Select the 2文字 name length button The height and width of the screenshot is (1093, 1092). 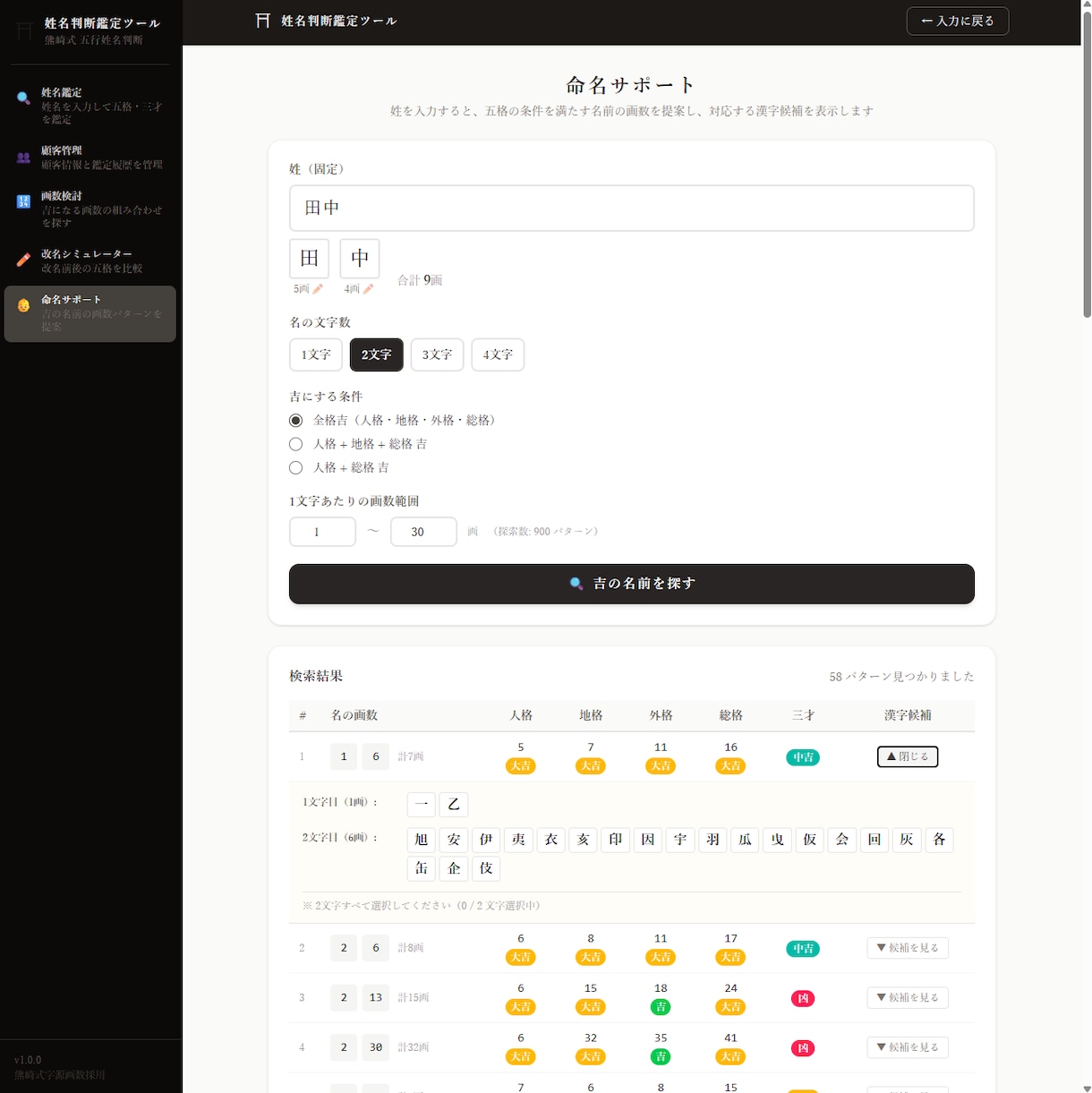coord(377,354)
